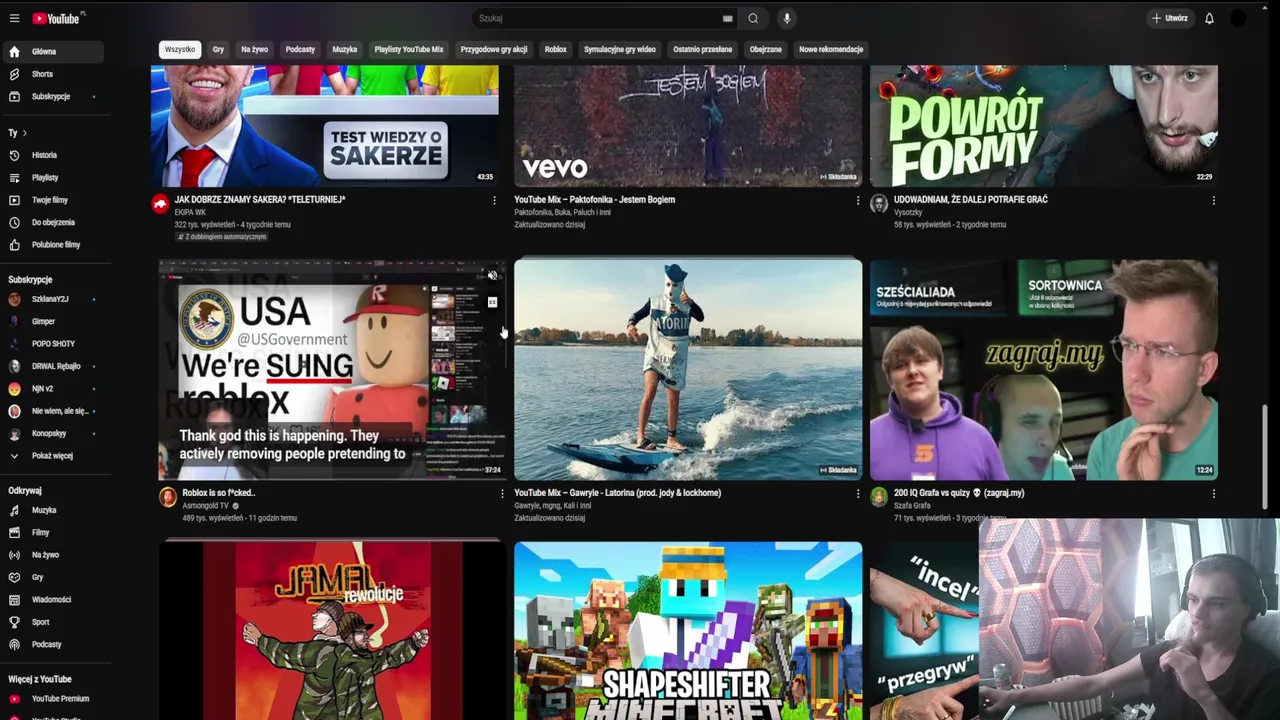
Task: Go to the YouTube logo home
Action: [58, 18]
